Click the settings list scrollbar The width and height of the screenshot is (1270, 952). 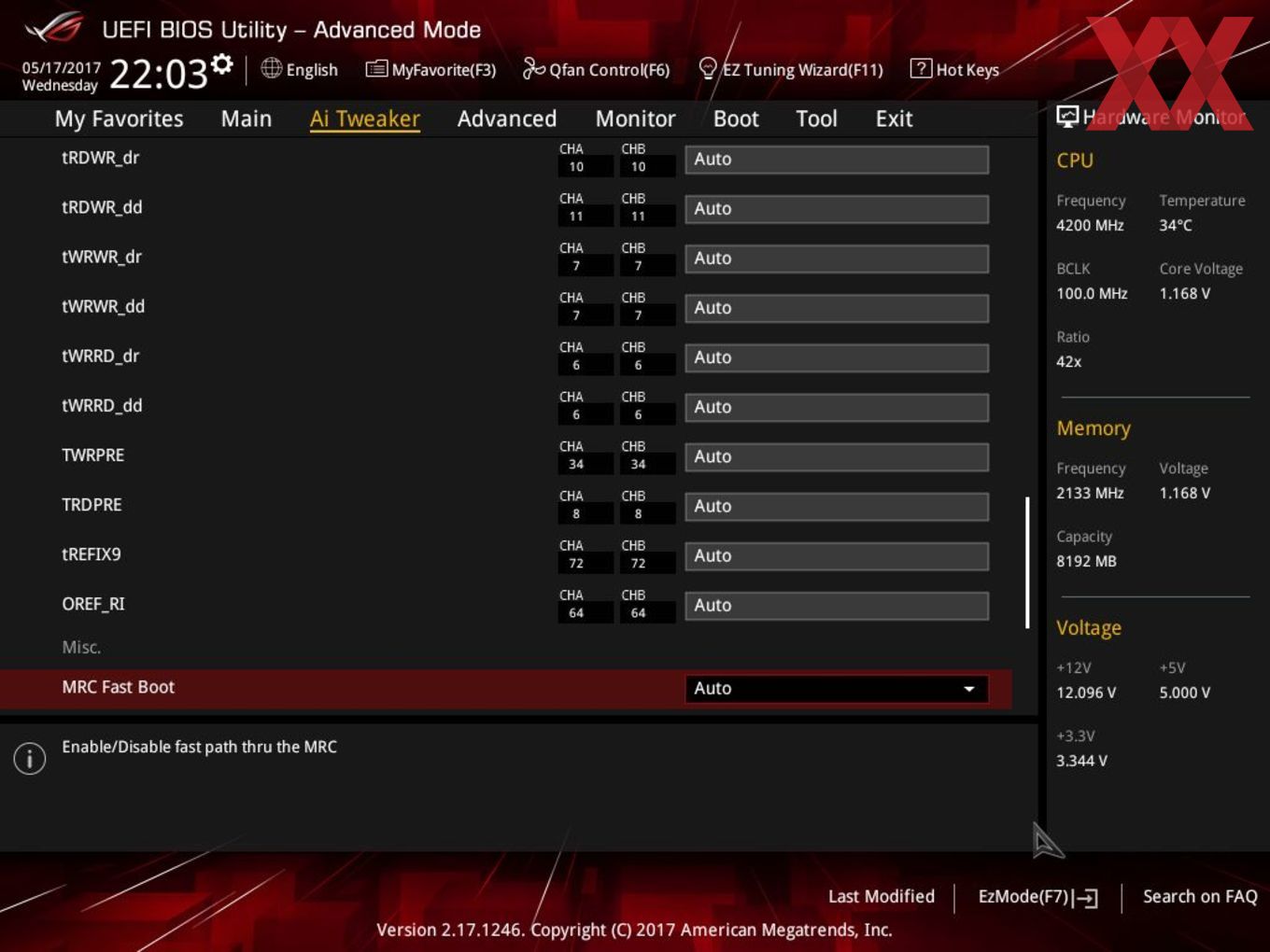1027,563
